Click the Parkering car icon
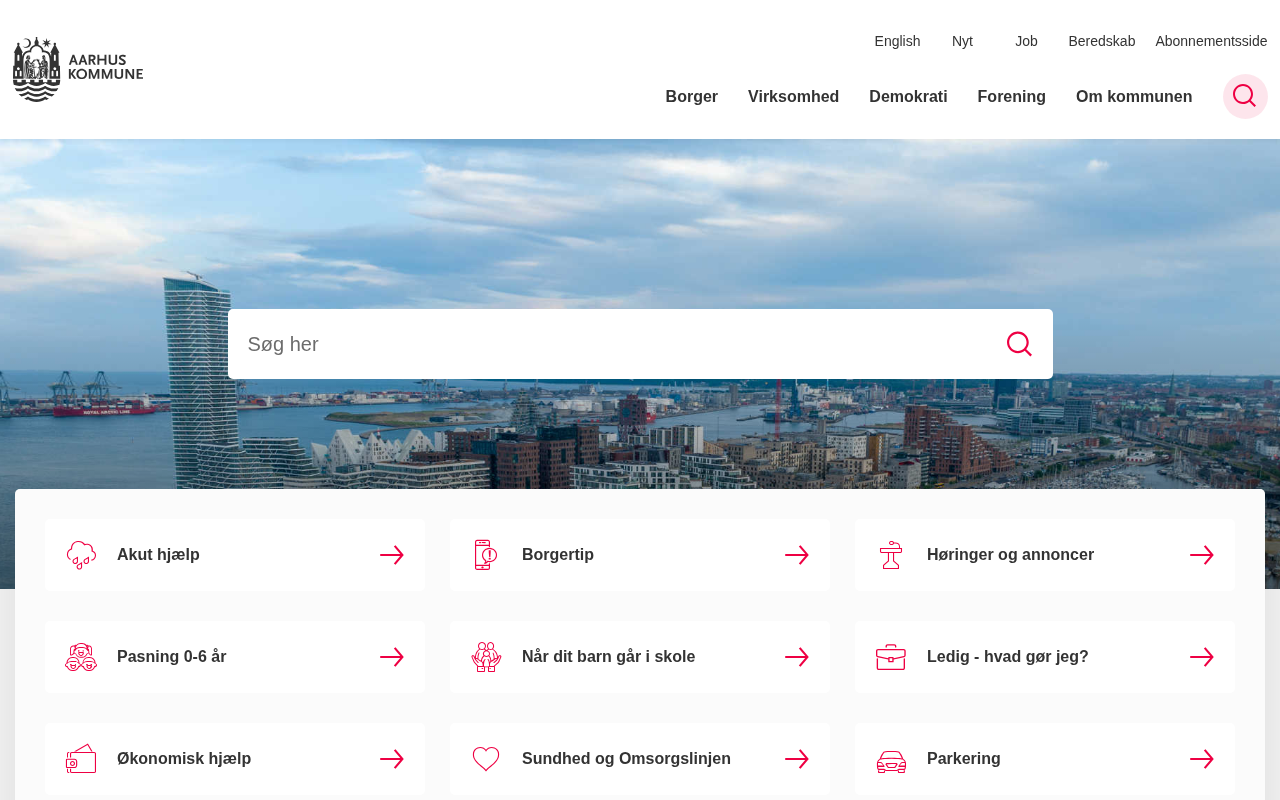 [891, 761]
